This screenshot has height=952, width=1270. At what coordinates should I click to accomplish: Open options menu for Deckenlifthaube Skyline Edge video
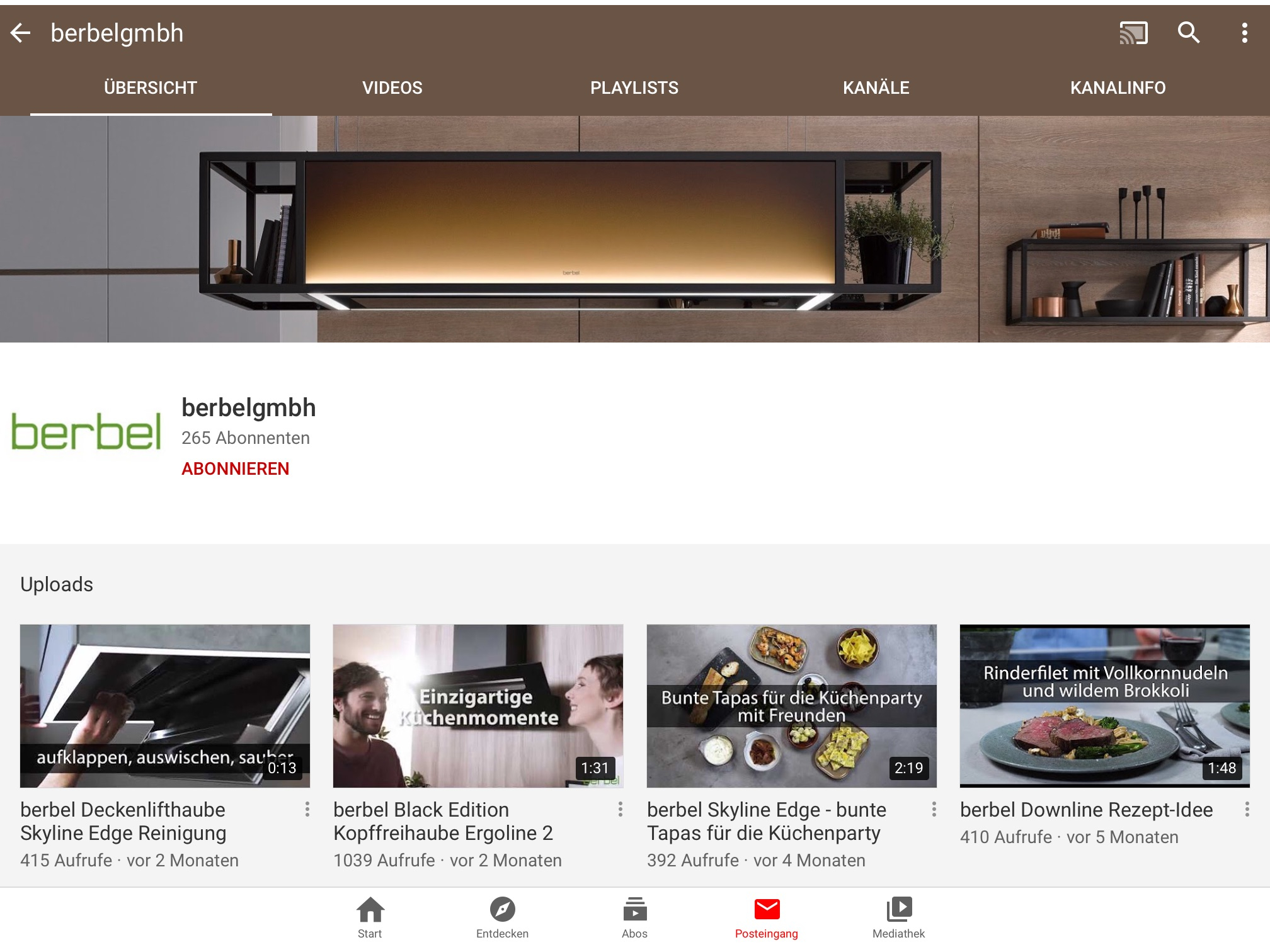click(x=307, y=809)
